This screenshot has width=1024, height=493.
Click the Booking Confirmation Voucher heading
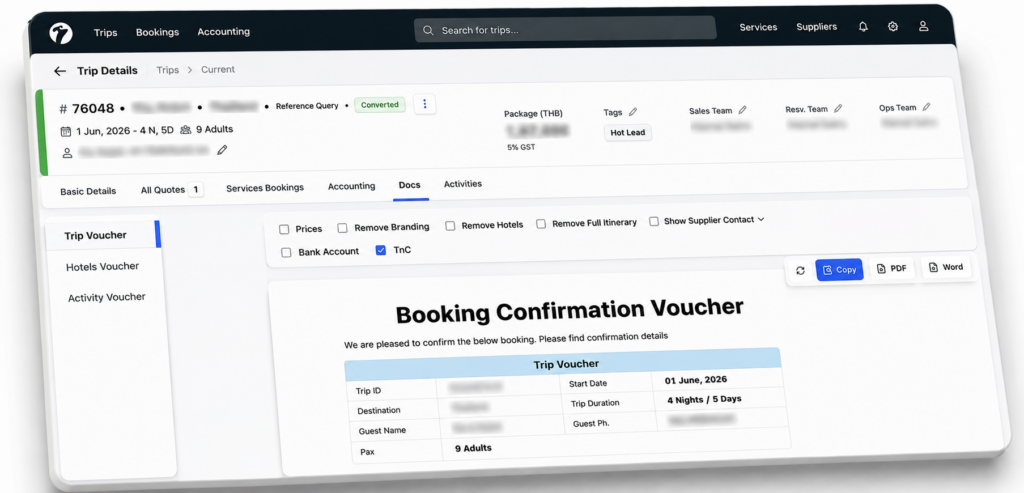click(569, 311)
